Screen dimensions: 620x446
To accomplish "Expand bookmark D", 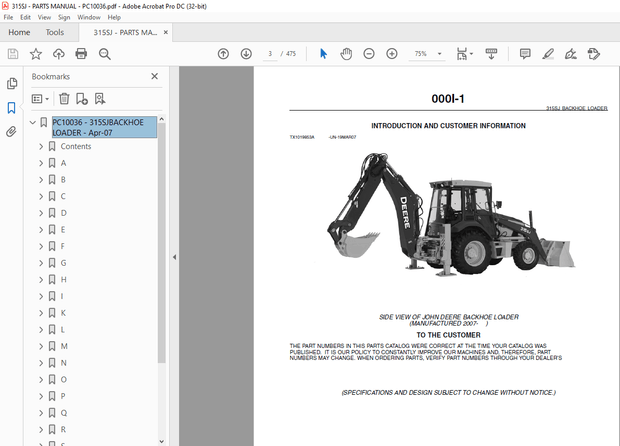I will (x=41, y=213).
